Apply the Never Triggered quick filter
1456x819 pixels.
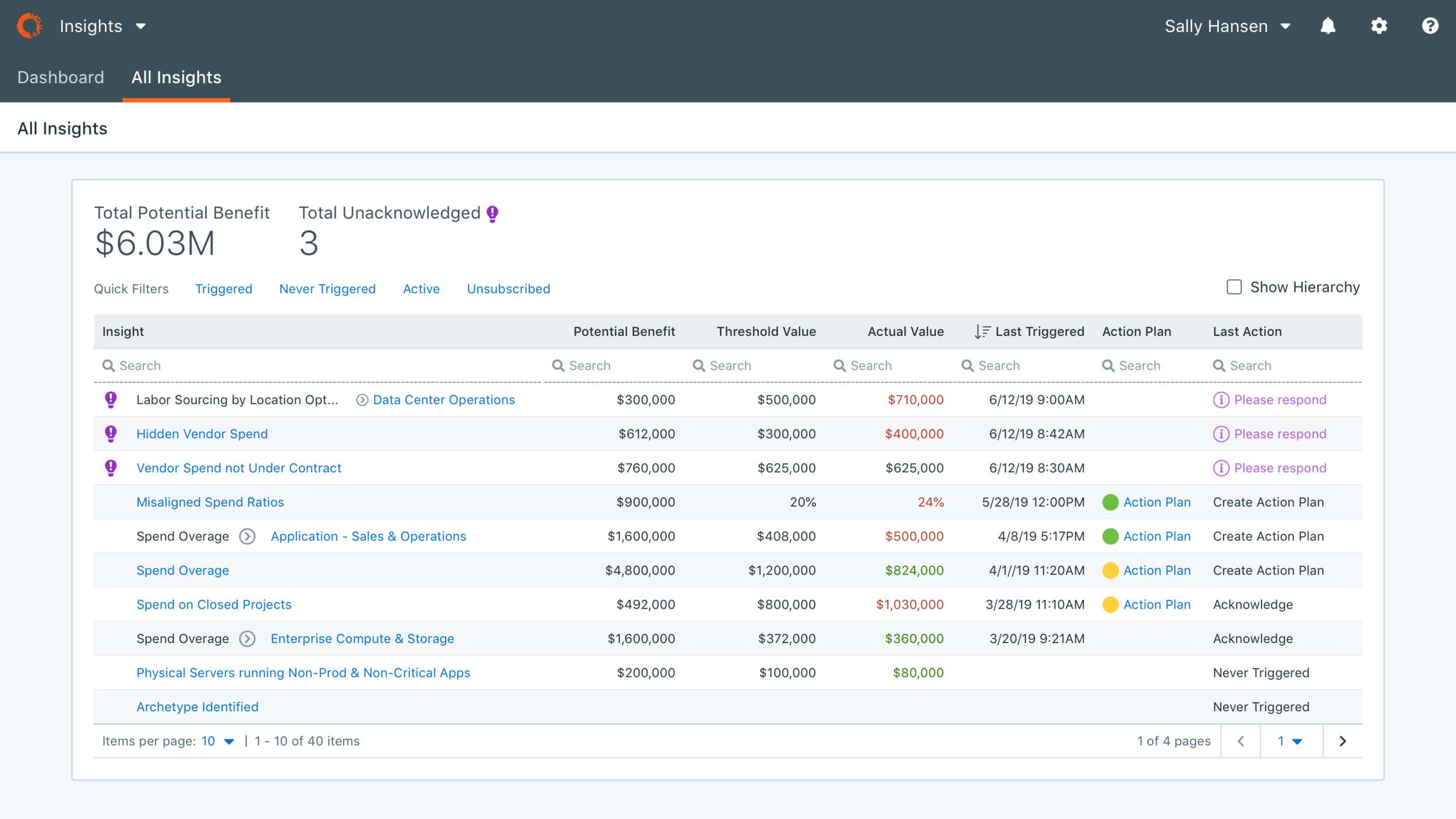[327, 289]
